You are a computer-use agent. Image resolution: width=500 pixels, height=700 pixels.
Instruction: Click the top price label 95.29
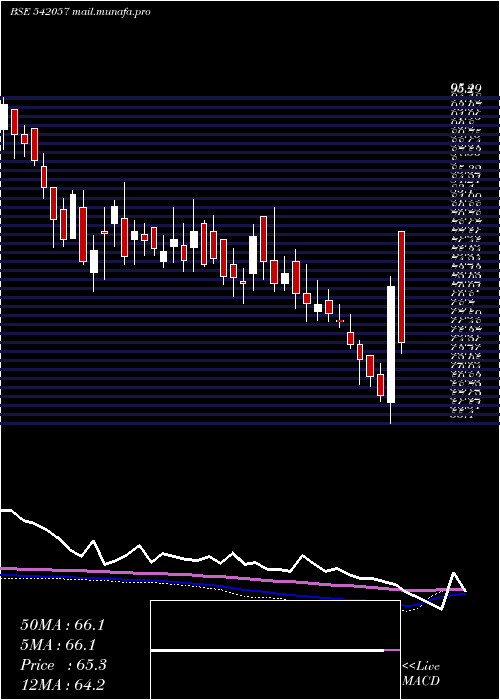pos(465,90)
